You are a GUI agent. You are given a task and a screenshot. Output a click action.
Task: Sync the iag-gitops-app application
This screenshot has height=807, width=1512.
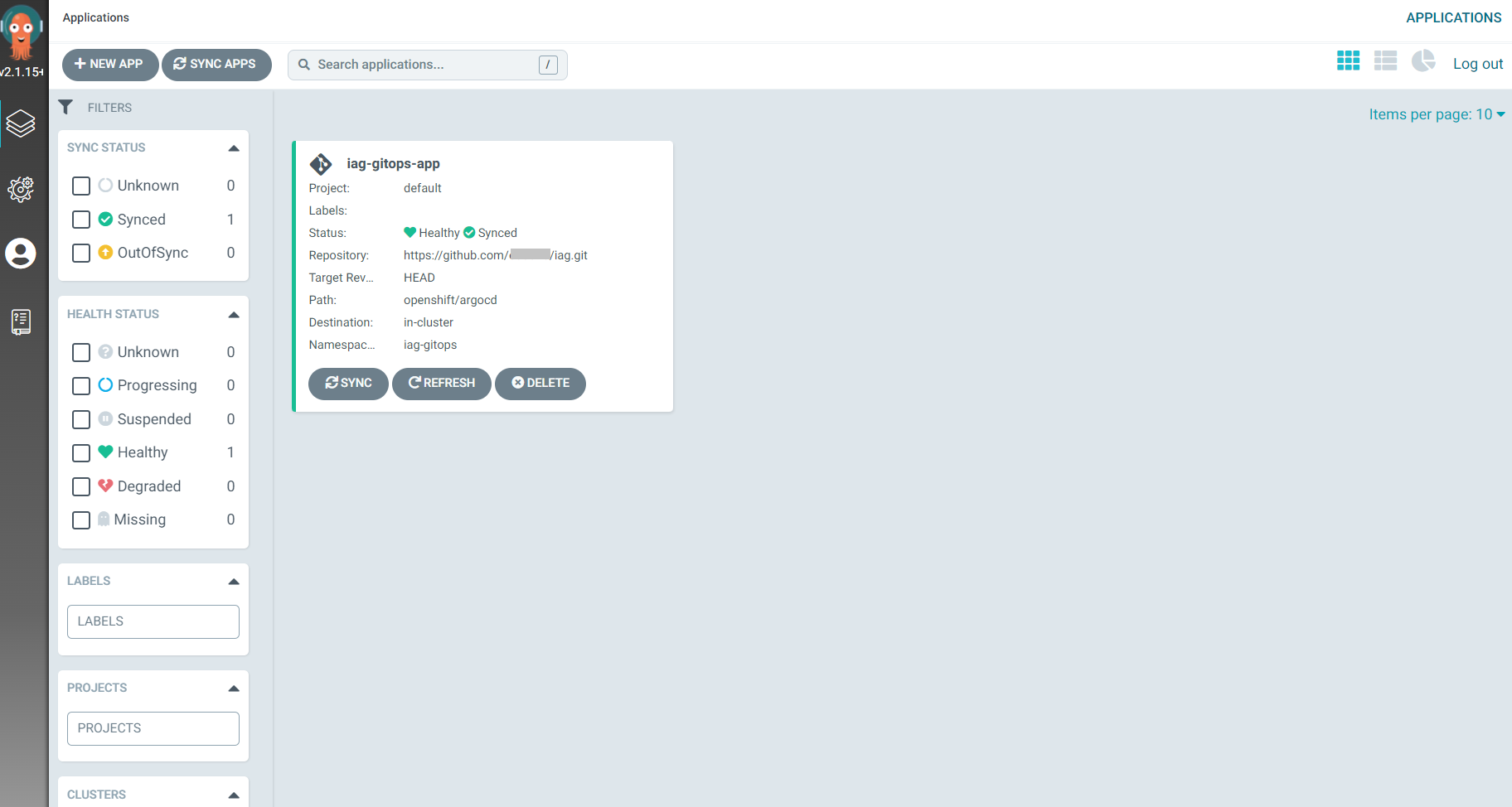(x=348, y=384)
